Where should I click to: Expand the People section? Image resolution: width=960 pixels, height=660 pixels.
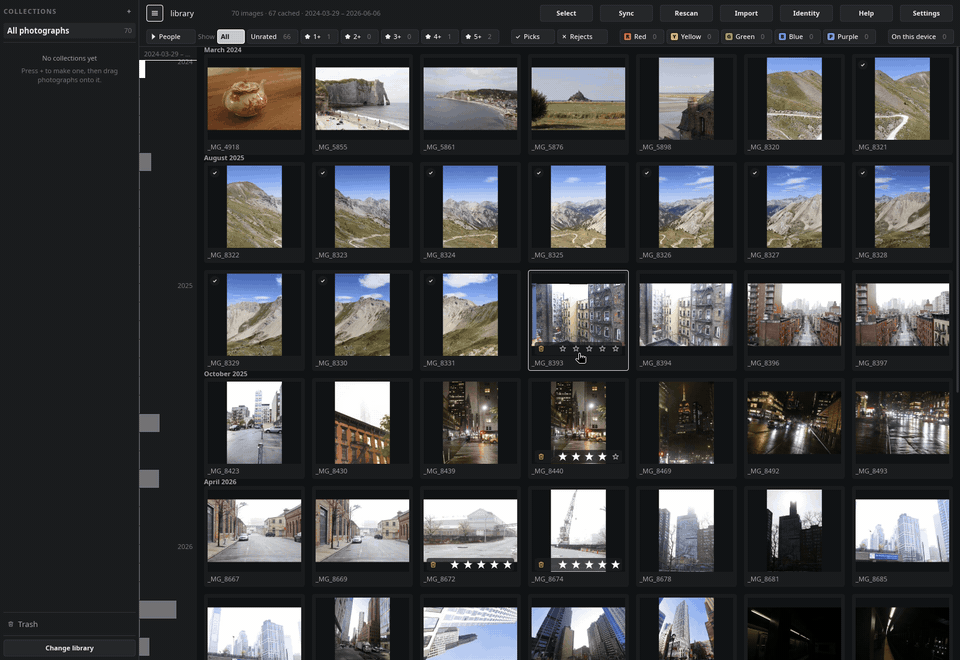[x=170, y=37]
